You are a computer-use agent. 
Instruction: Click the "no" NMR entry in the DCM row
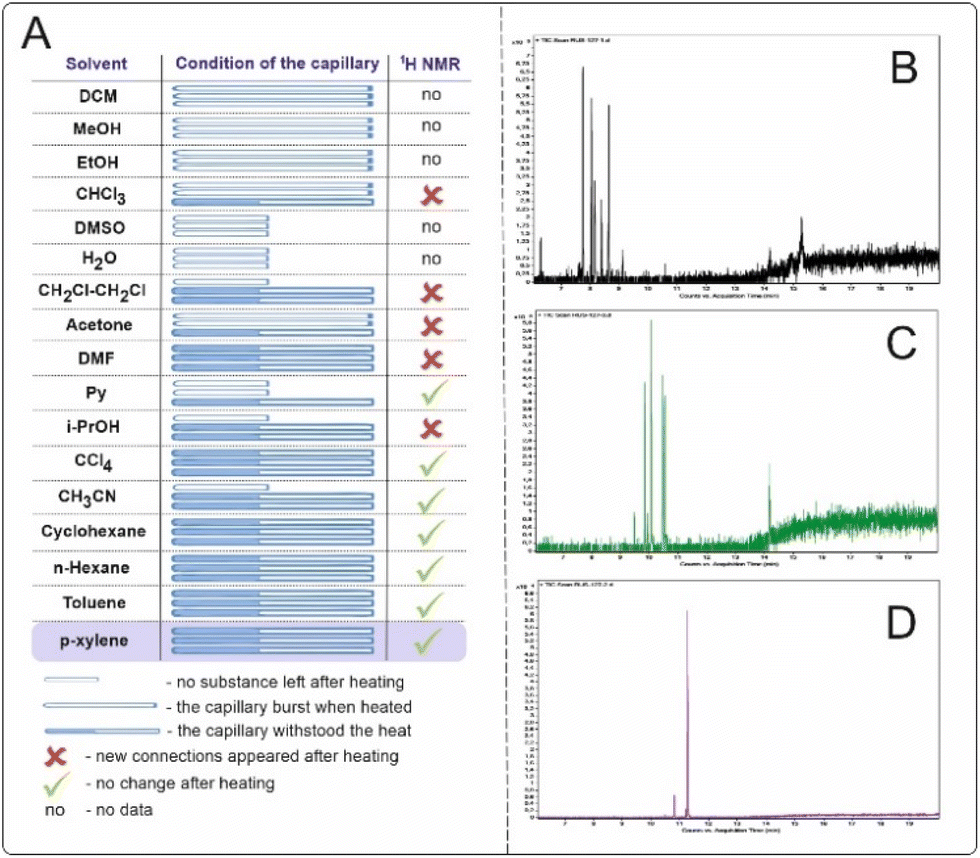pos(431,95)
